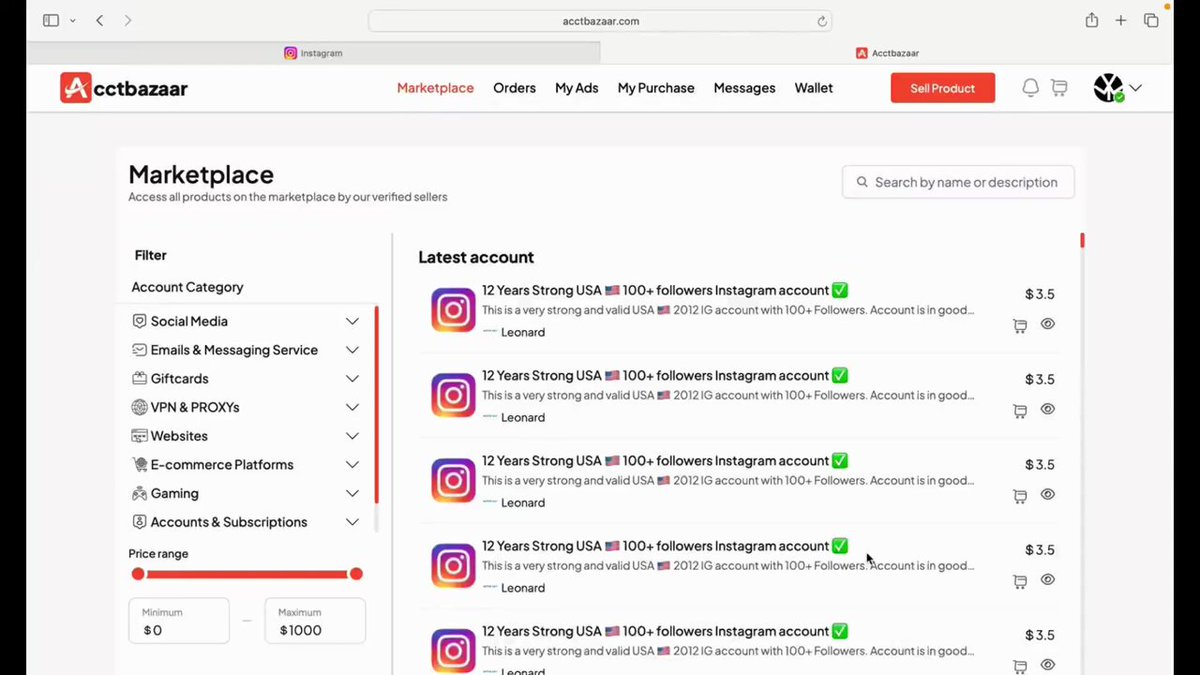
Task: Expand the Websites category chevron
Action: [x=352, y=436]
